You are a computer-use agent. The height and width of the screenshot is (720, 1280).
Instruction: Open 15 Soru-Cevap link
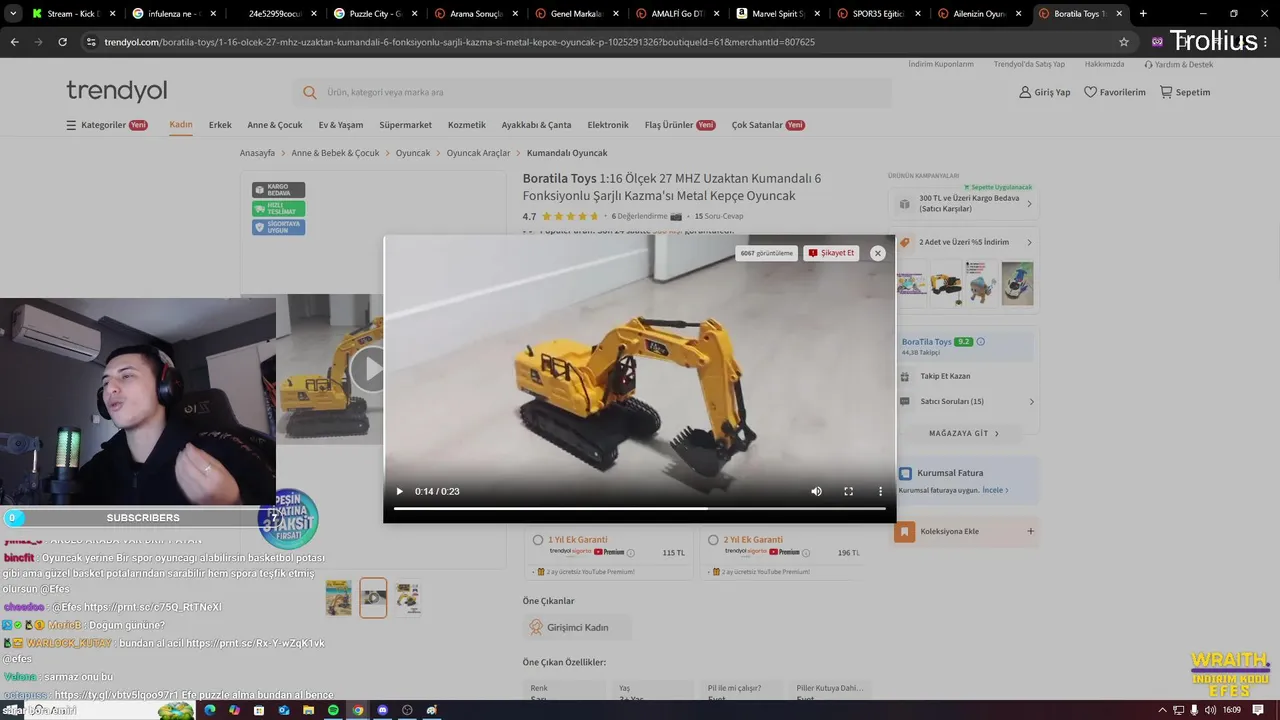click(x=719, y=216)
